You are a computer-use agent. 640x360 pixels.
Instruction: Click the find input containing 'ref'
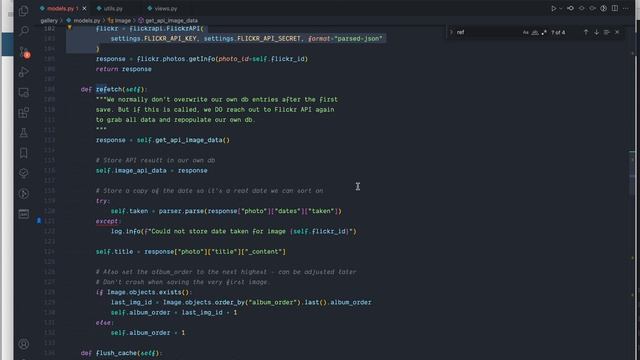point(487,32)
